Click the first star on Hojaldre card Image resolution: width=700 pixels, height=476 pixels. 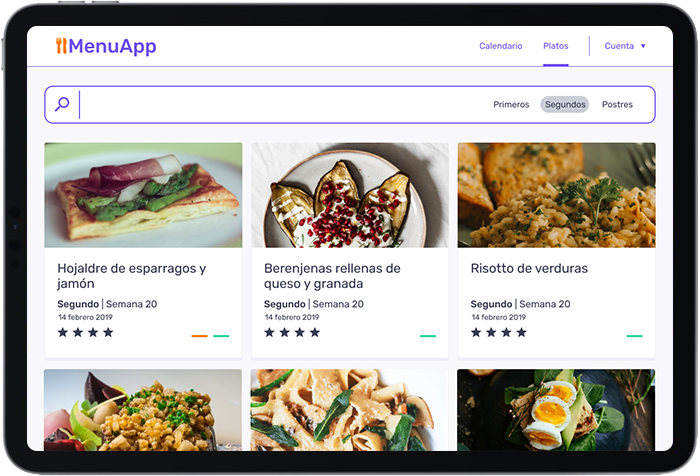click(x=62, y=332)
